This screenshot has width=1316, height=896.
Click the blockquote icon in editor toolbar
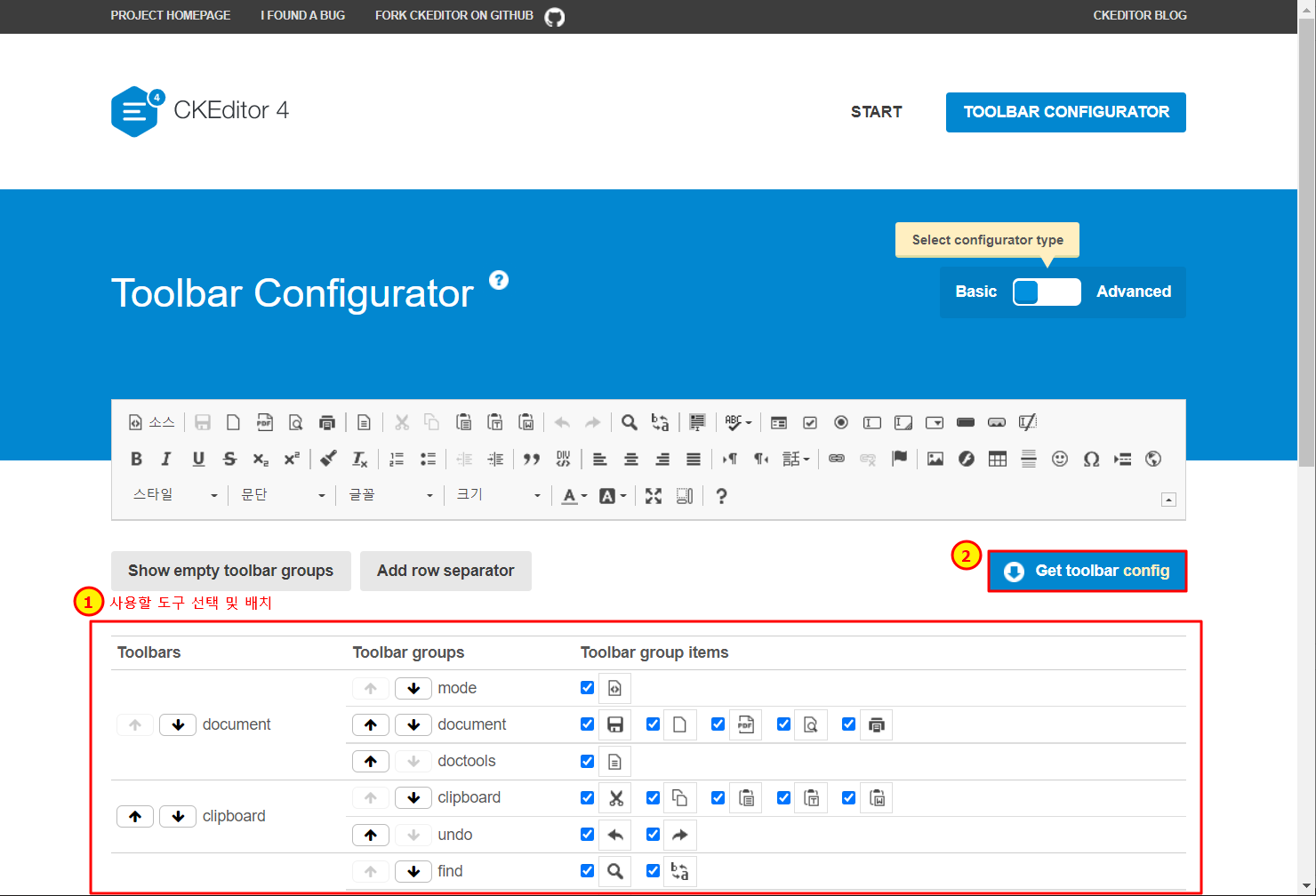point(532,459)
